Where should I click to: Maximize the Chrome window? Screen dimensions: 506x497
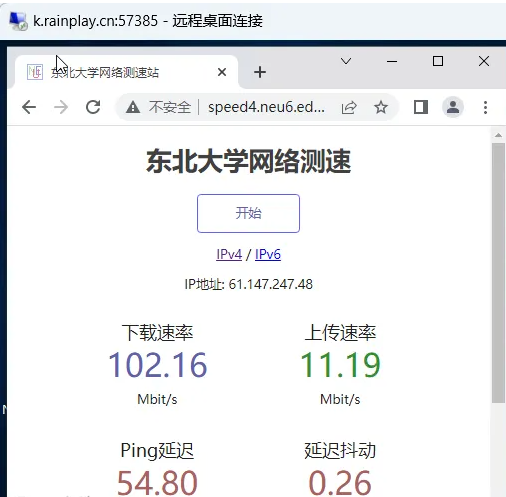[x=438, y=61]
